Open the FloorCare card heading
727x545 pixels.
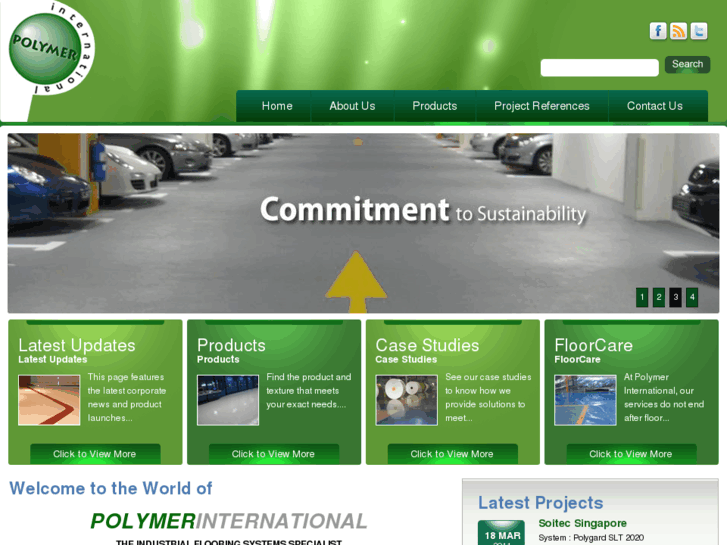[x=593, y=346]
